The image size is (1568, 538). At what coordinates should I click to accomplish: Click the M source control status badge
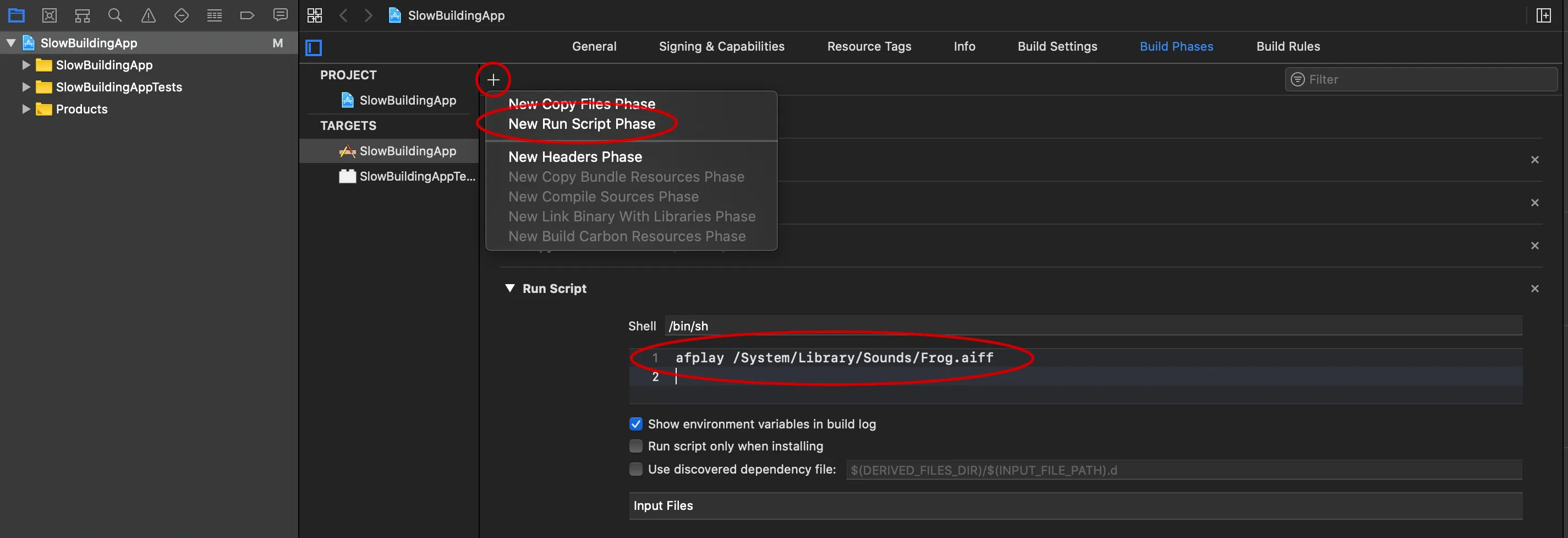pyautogui.click(x=278, y=42)
